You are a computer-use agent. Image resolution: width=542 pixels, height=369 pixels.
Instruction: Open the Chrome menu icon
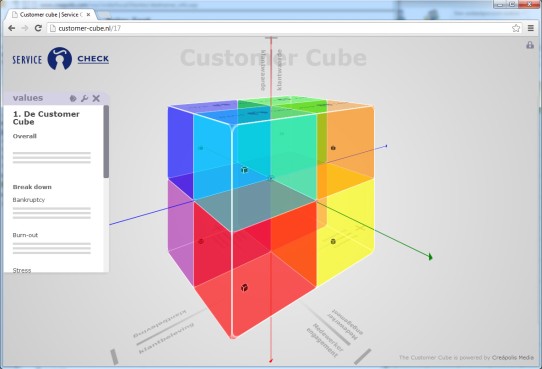531,28
